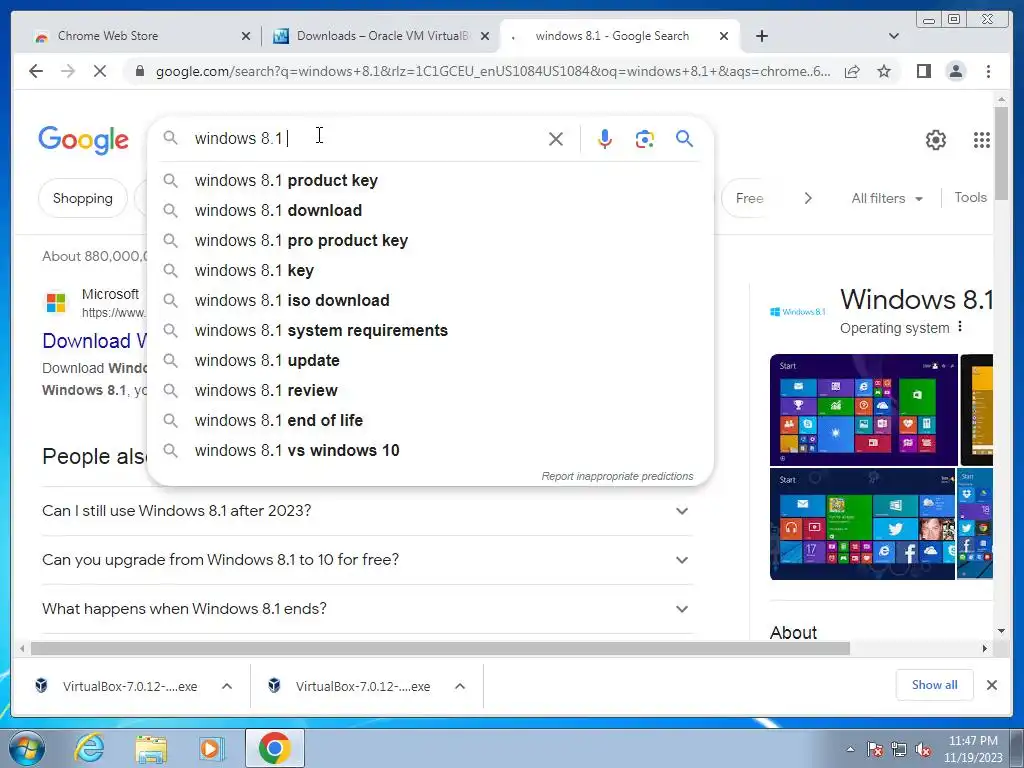Choose suggestion 'windows 8.1 system requirements'
The height and width of the screenshot is (768, 1024).
coord(431,330)
